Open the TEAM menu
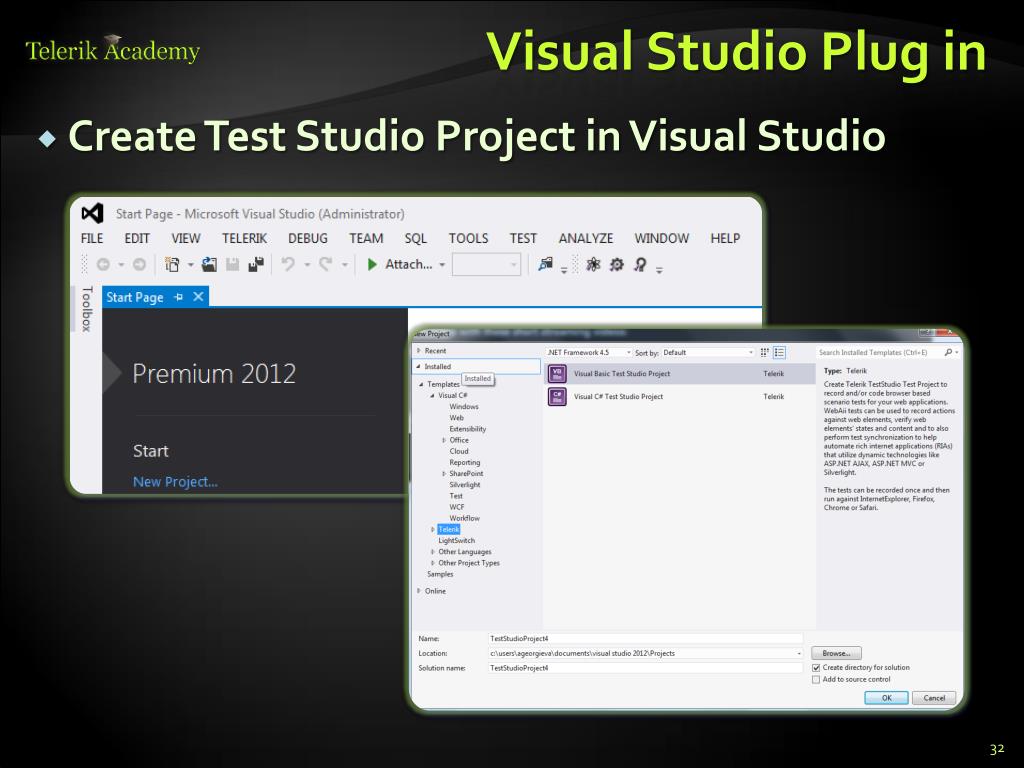 point(366,238)
